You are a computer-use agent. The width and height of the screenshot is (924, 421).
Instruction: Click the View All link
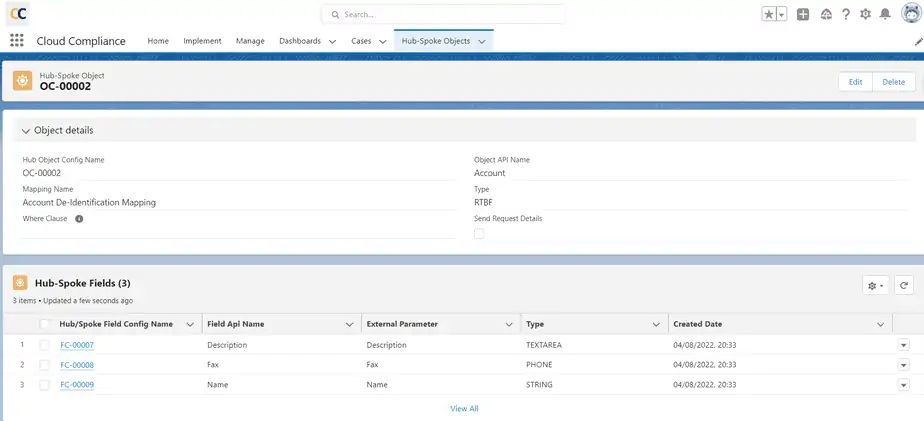(464, 408)
